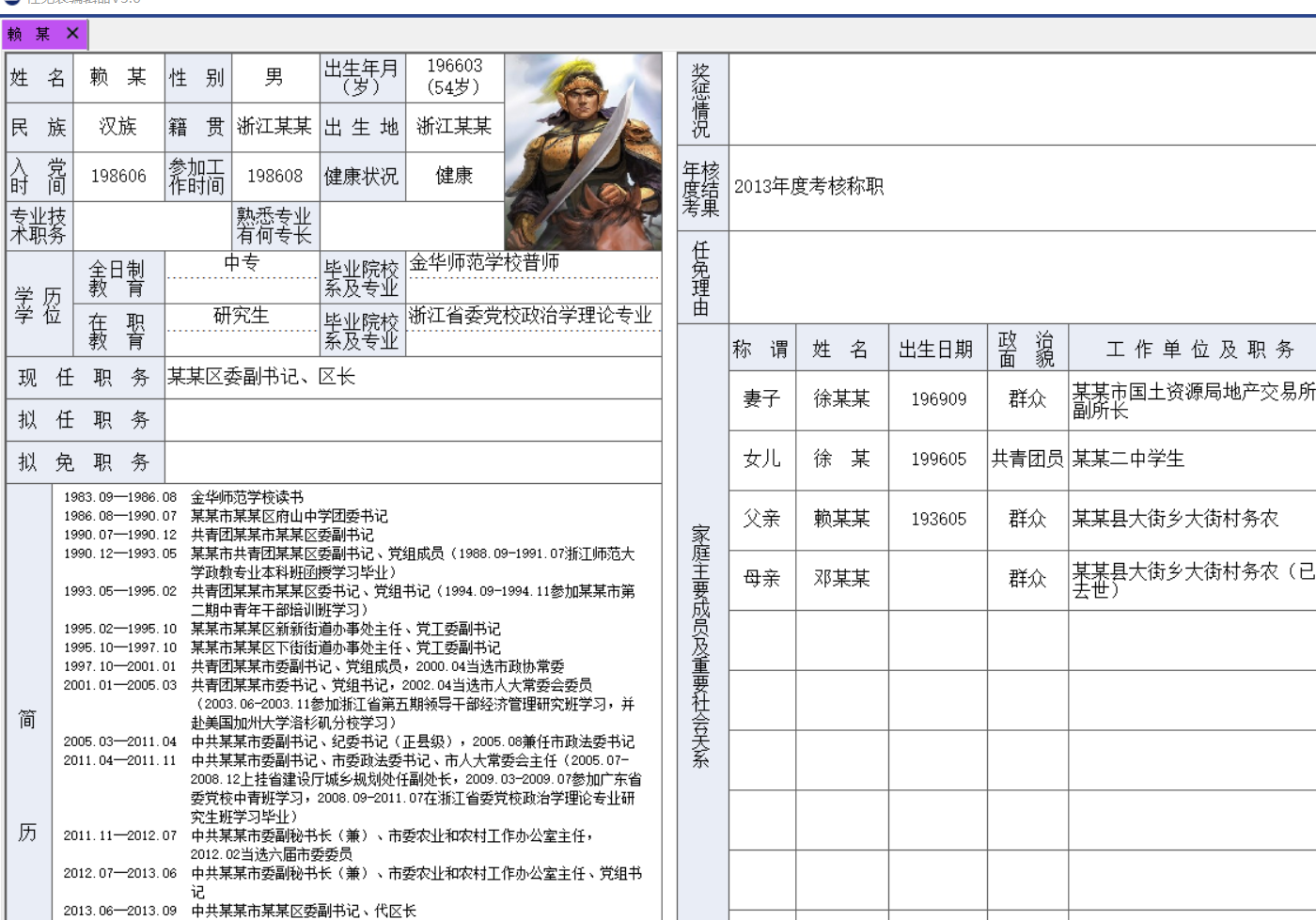Click the birth date field 196603 (54岁)
This screenshot has width=1316, height=920.
[455, 78]
